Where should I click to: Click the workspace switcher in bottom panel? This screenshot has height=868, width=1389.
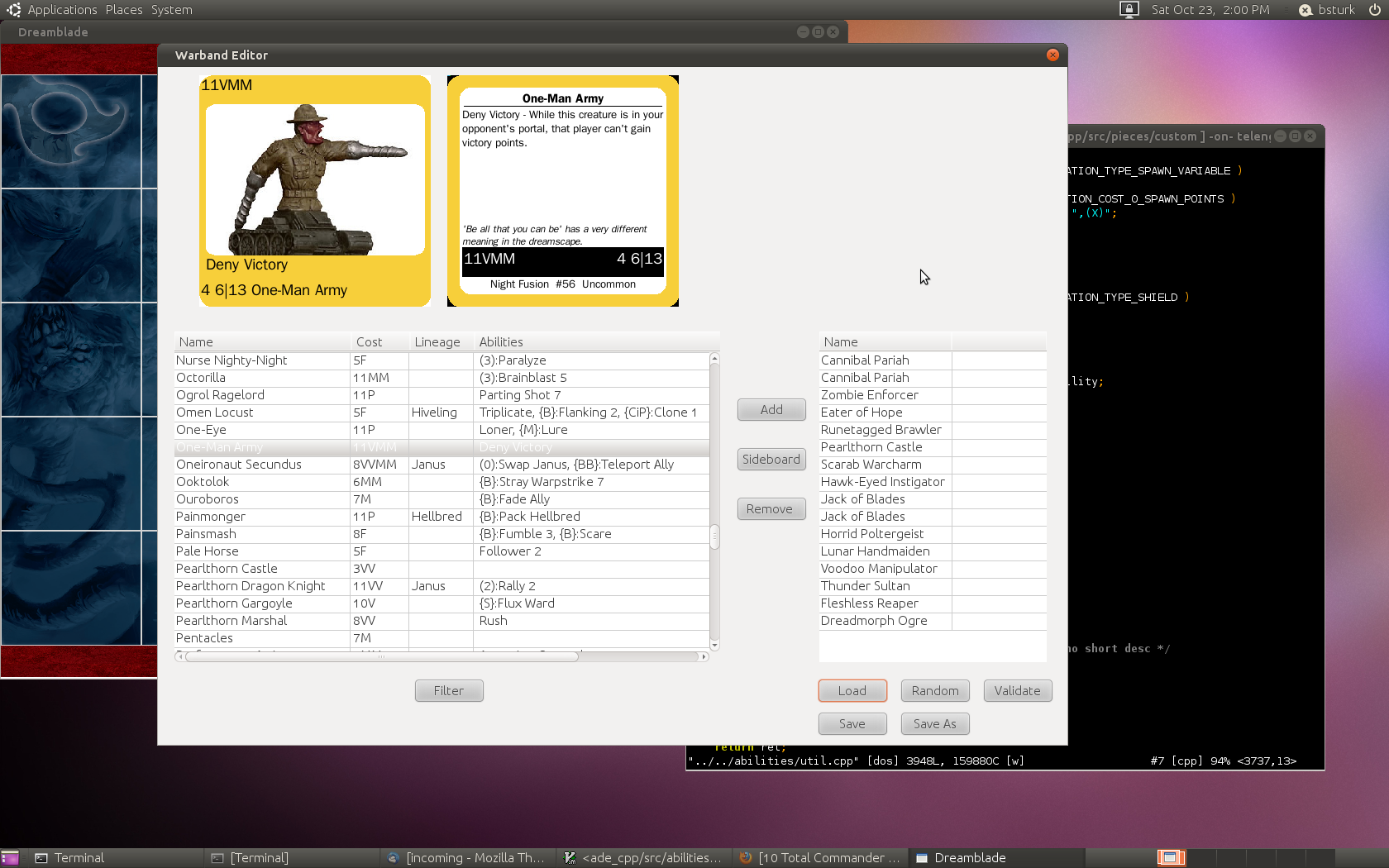1171,858
